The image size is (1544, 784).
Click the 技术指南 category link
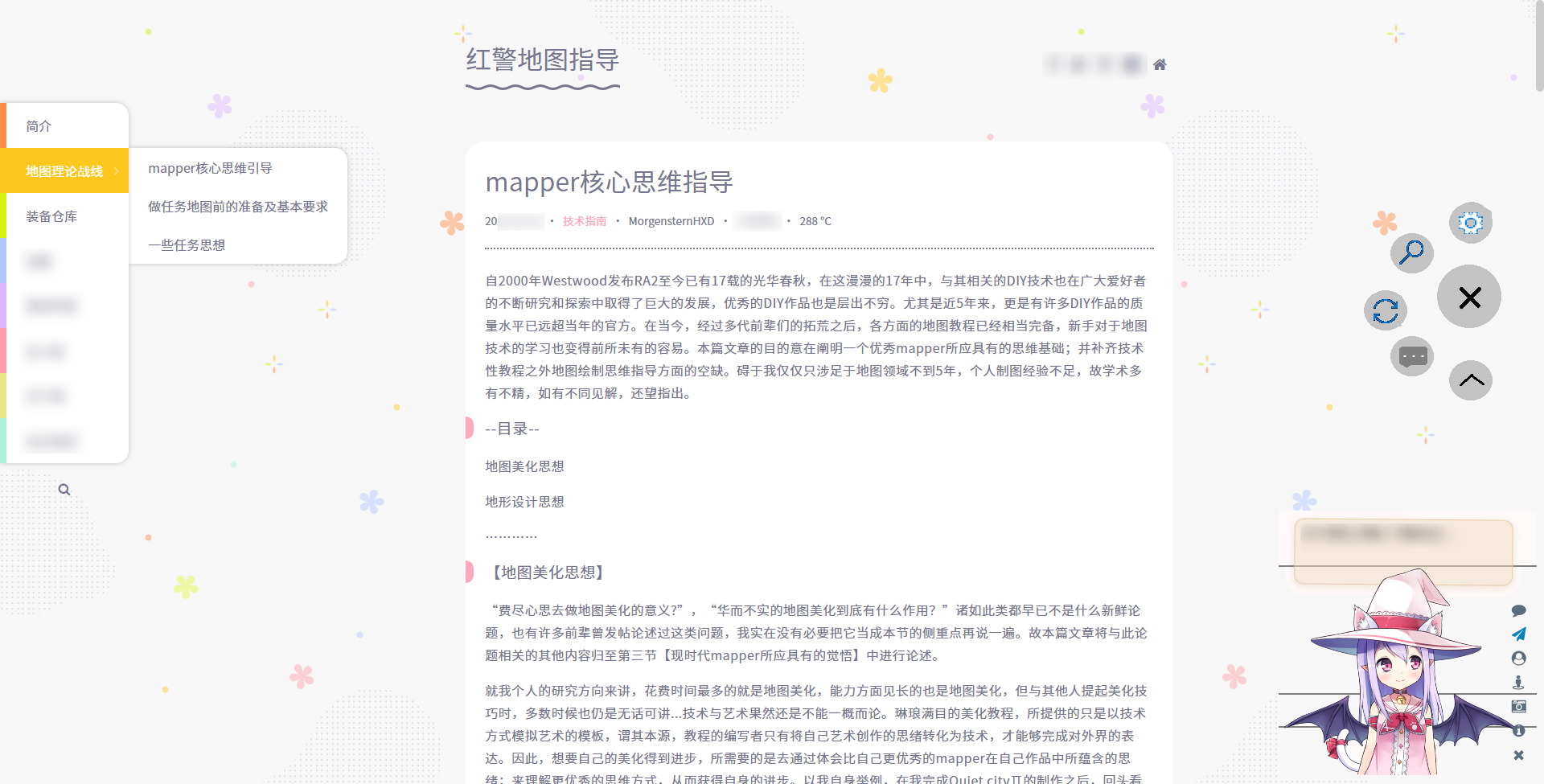click(x=585, y=221)
